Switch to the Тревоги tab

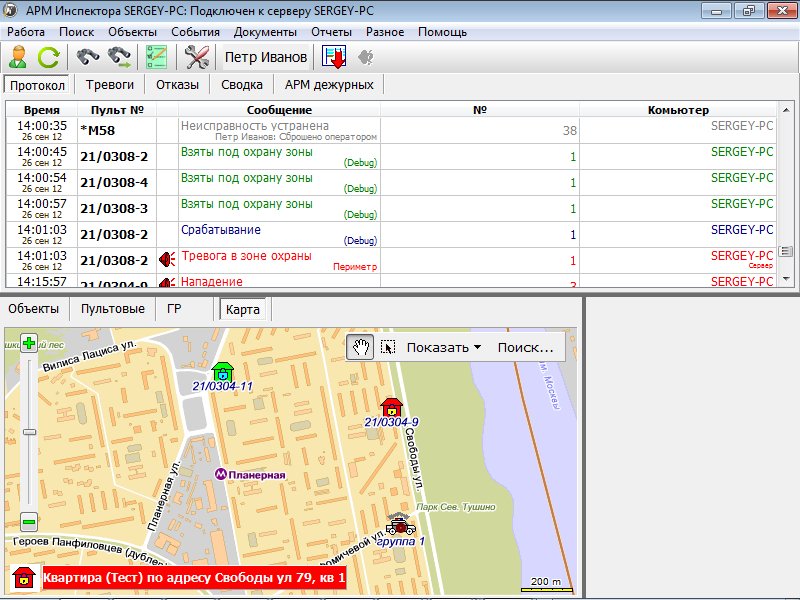(x=110, y=85)
